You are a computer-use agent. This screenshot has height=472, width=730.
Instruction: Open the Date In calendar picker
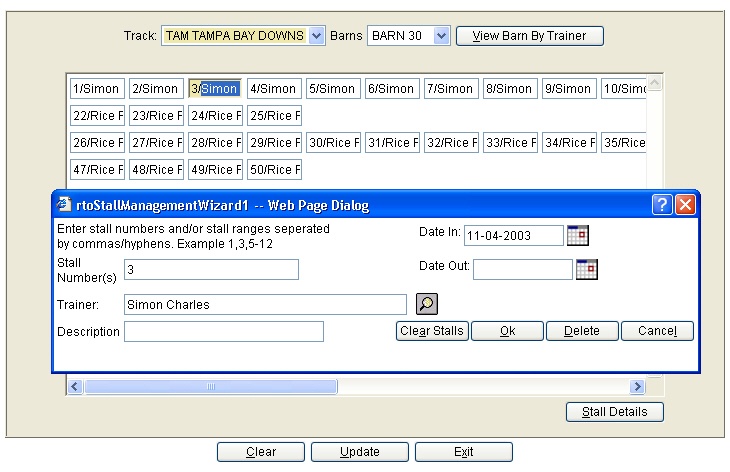[578, 236]
